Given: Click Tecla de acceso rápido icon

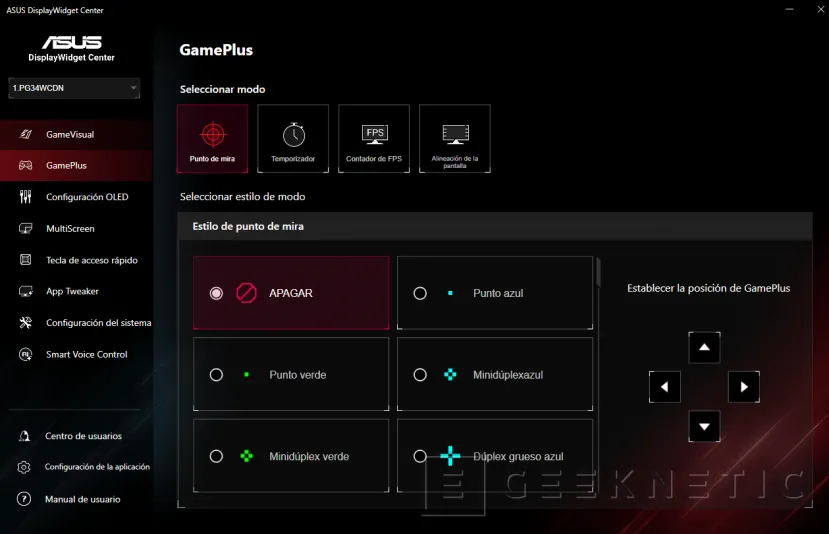Looking at the screenshot, I should (x=25, y=260).
